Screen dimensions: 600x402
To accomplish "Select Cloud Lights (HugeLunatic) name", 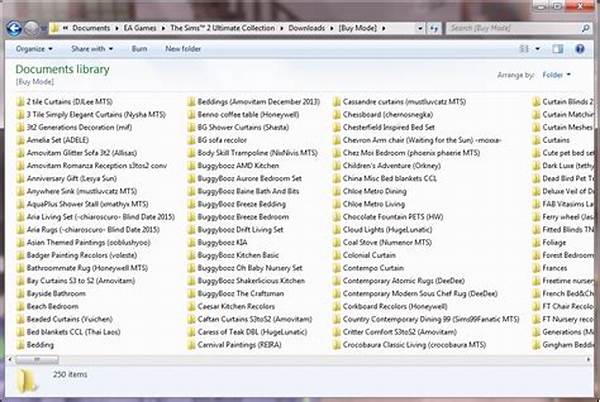I will (387, 230).
